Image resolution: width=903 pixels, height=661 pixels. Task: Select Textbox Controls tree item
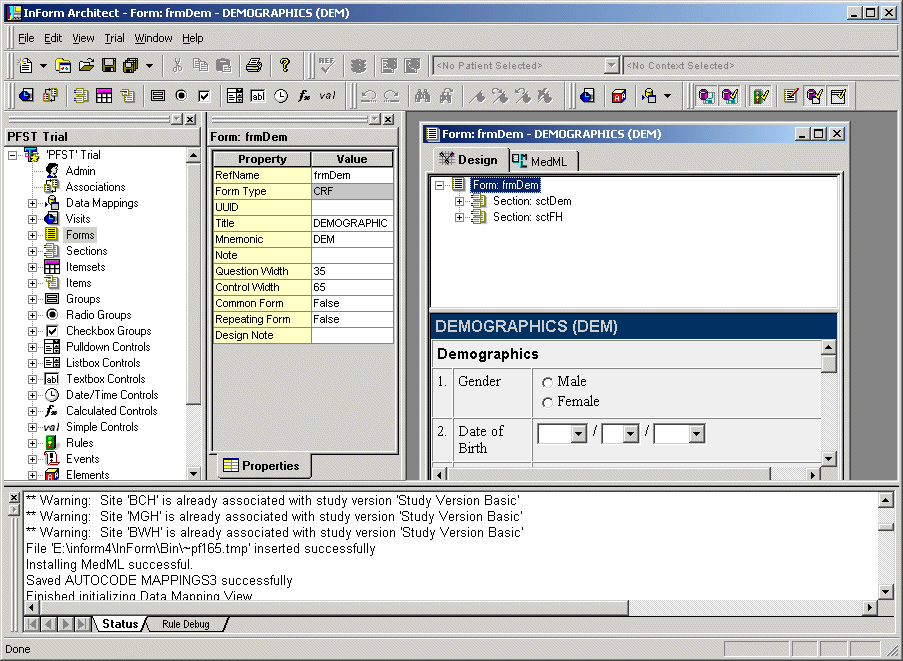[x=105, y=379]
